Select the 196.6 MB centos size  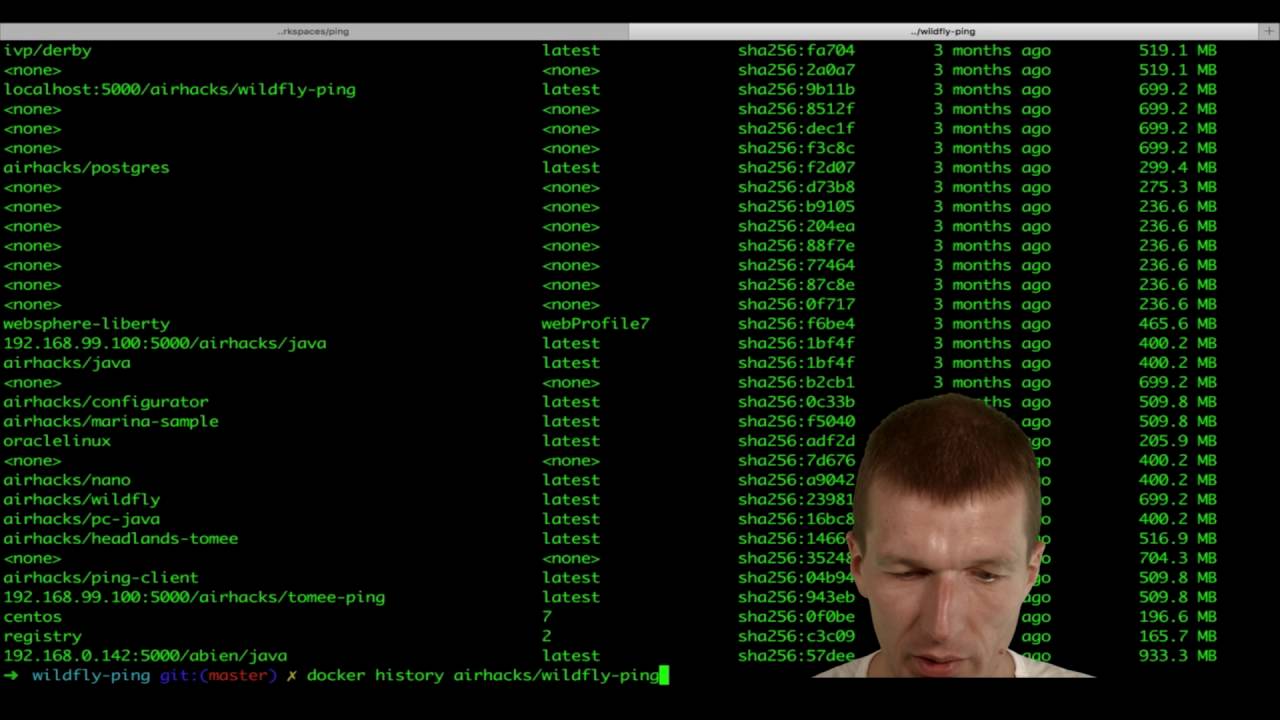pos(1178,616)
